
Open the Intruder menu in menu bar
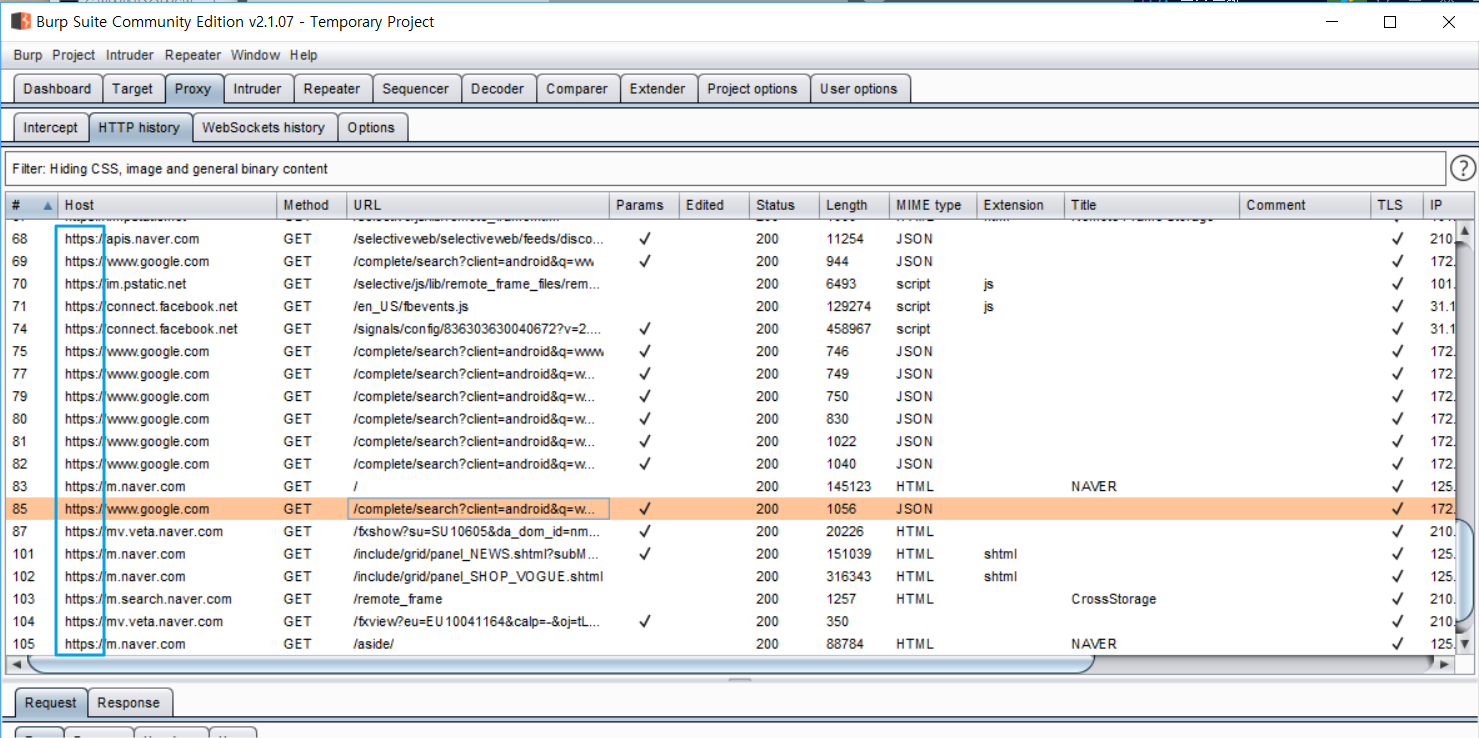tap(130, 55)
